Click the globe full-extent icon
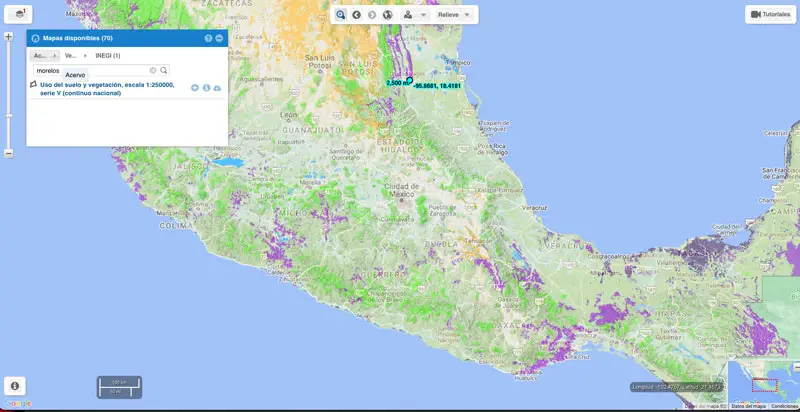This screenshot has height=412, width=800. coord(386,15)
